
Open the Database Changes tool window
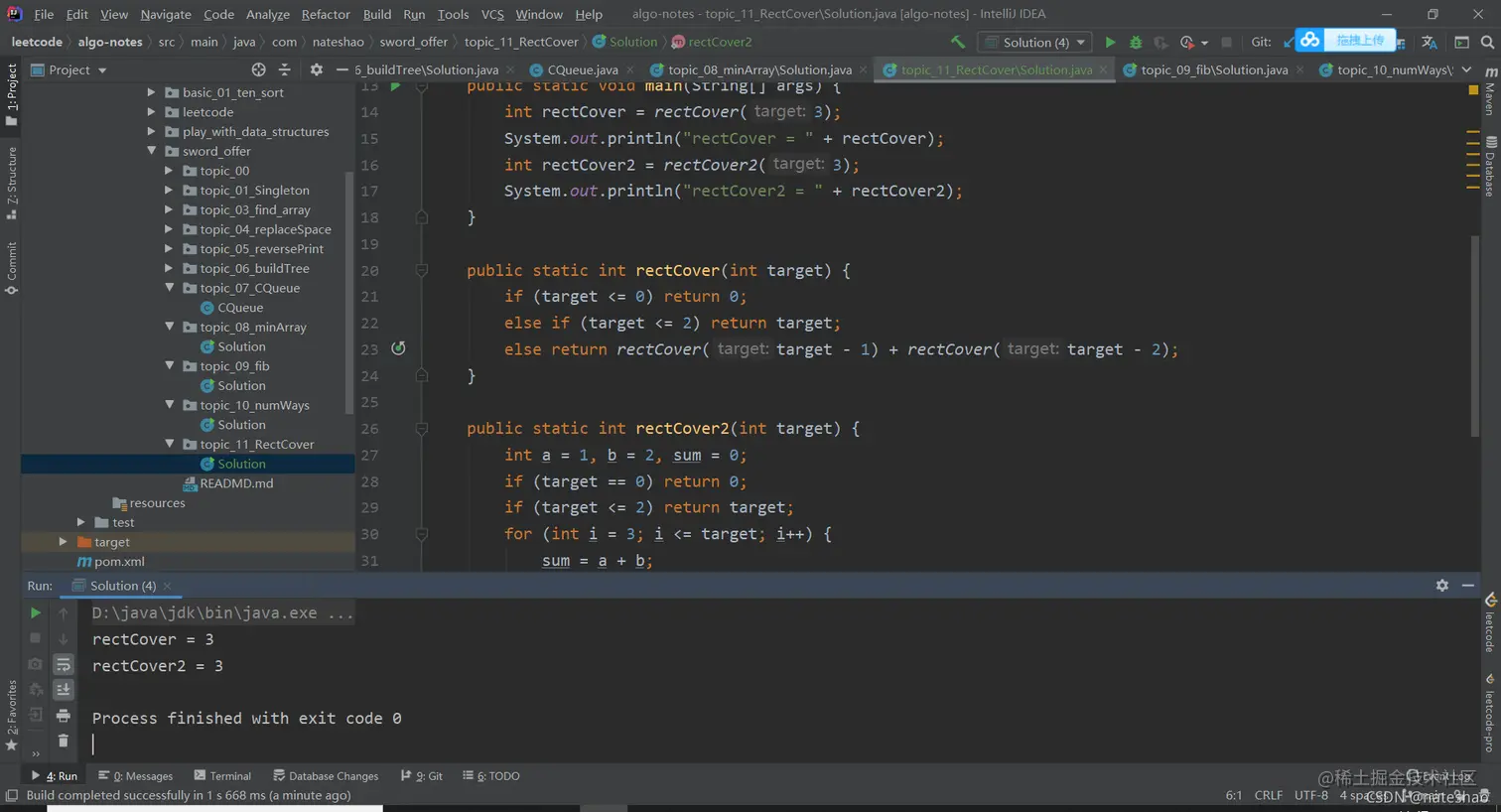pos(326,776)
